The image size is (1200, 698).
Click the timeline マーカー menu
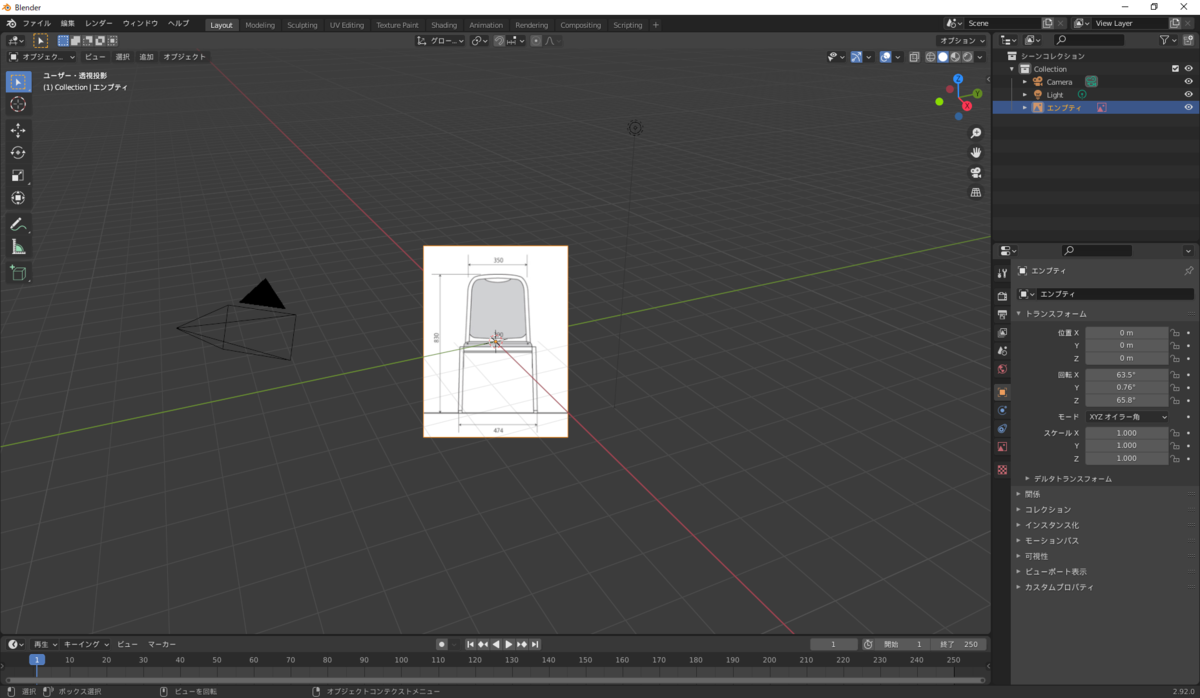tap(162, 645)
